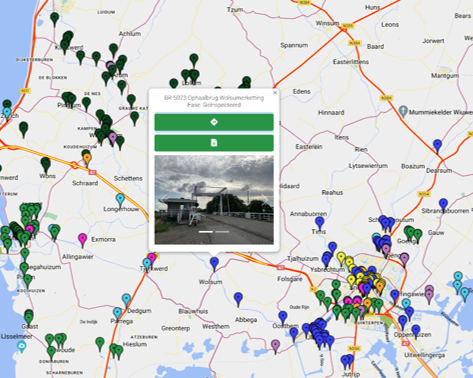Image resolution: width=473 pixels, height=378 pixels.
Task: Click the Annabuorren map label
Action: [308, 214]
